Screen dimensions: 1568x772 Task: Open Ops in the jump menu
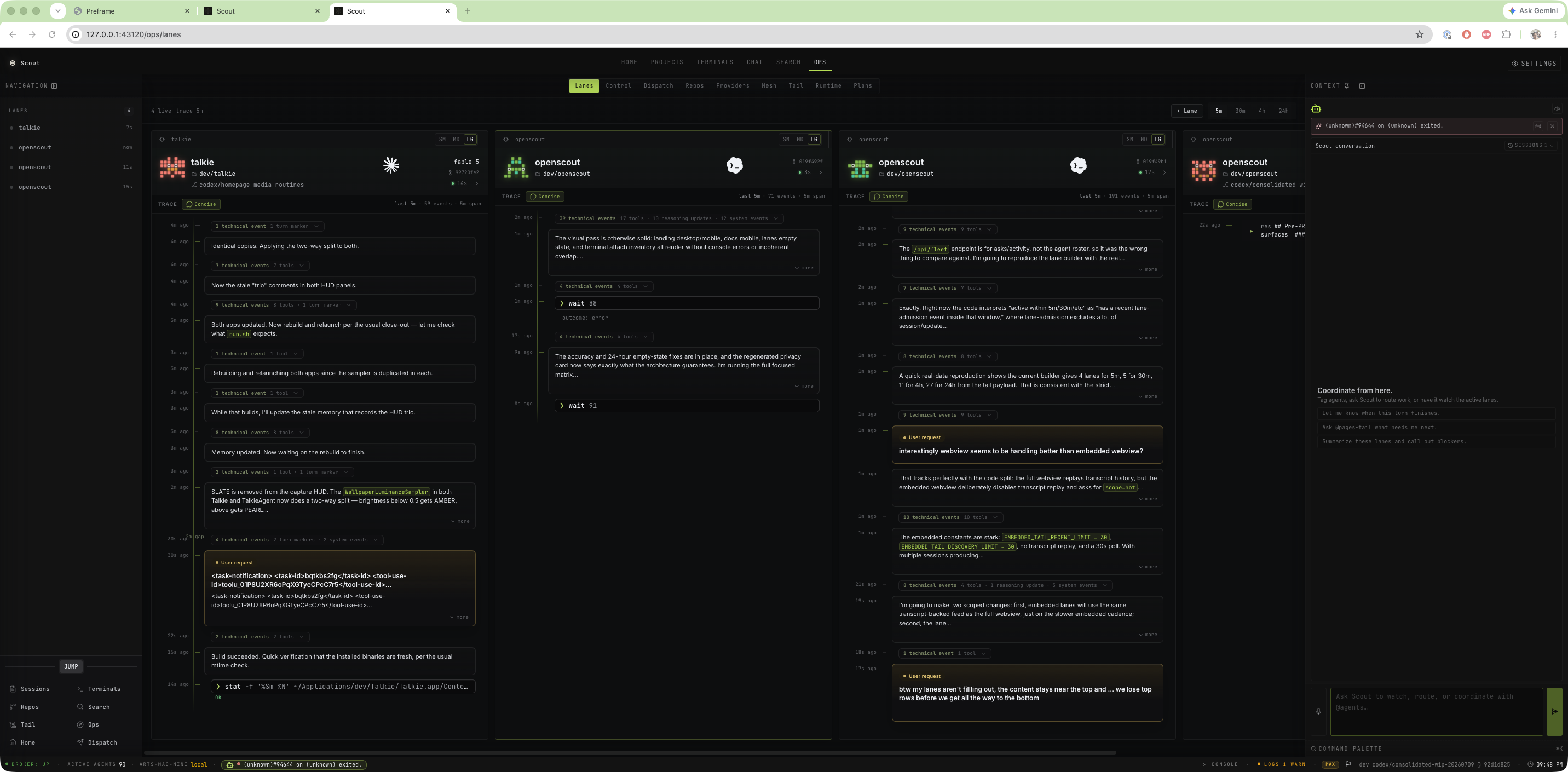tap(88, 724)
